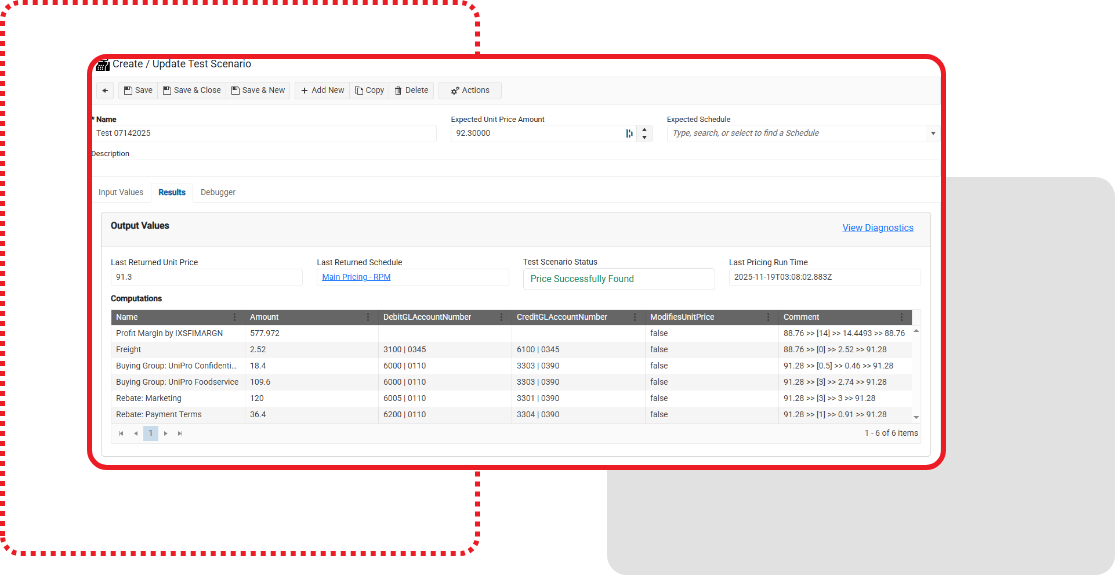Open the View Diagnostics link

877,228
